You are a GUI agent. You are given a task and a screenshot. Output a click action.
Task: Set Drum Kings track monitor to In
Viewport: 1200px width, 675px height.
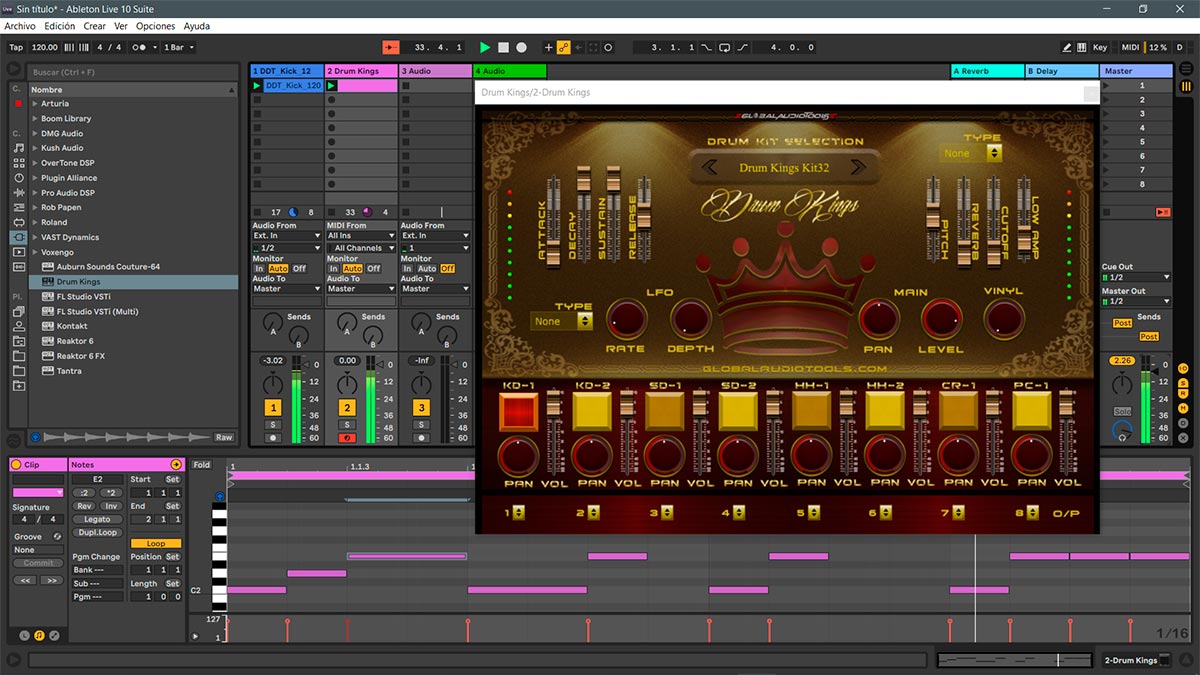334,269
